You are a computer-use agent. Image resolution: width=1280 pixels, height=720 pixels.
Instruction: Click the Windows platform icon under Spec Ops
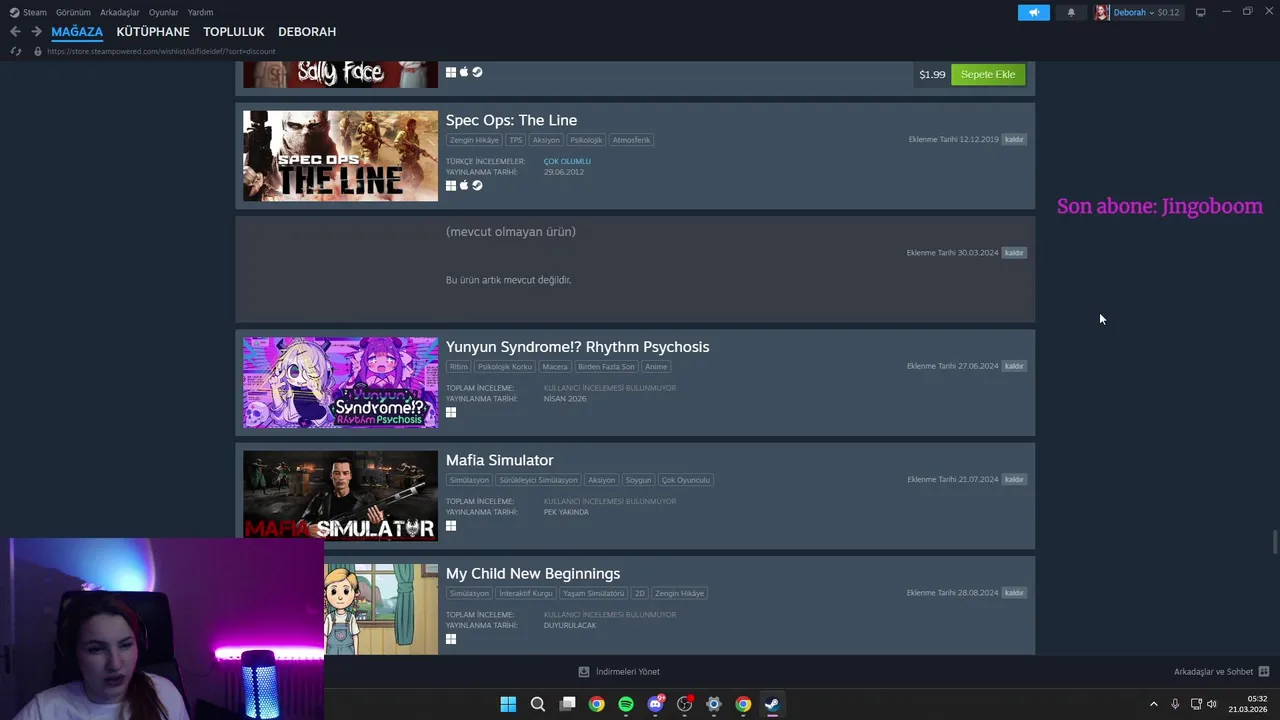point(451,185)
